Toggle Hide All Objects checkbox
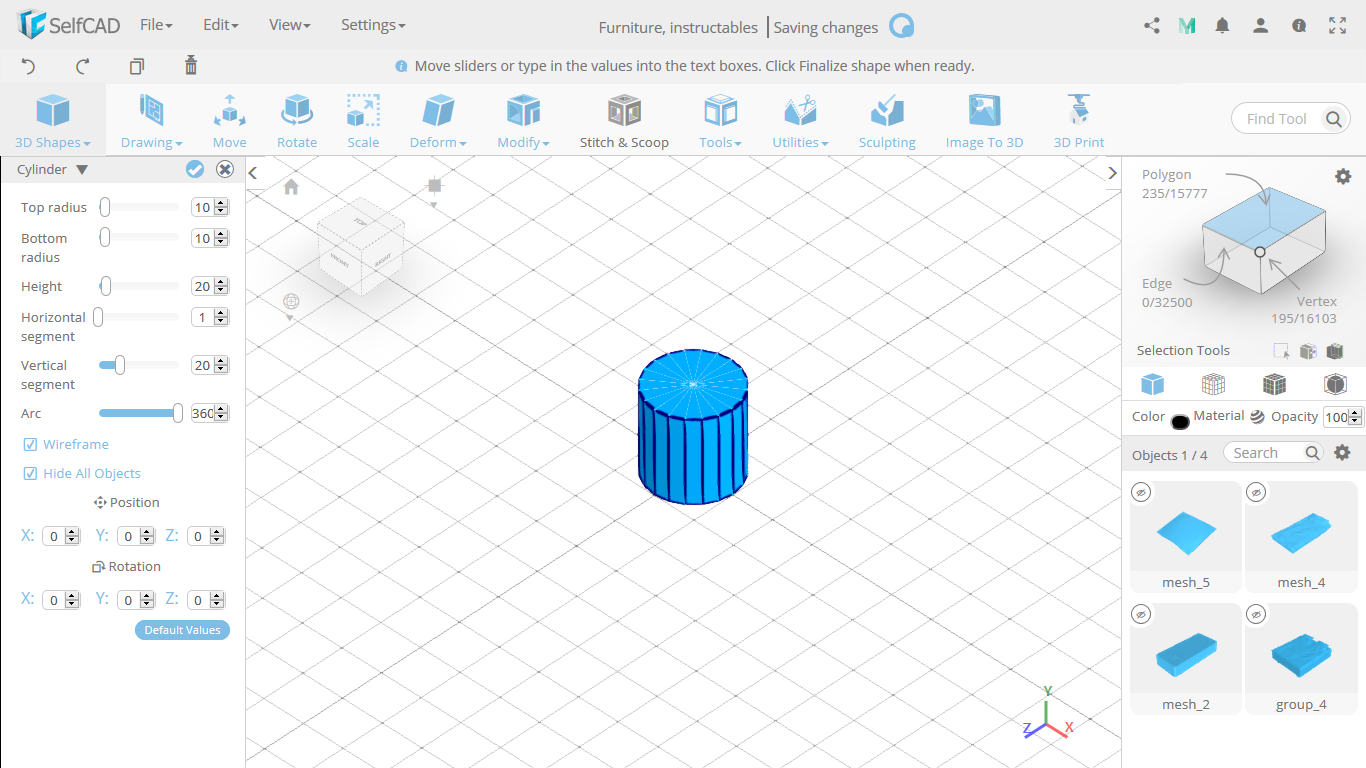Viewport: 1366px width, 768px height. 30,473
